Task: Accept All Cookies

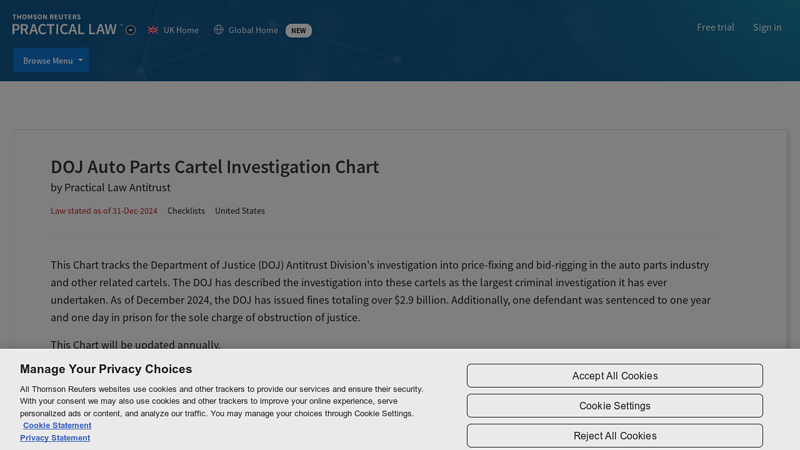Action: [x=615, y=376]
